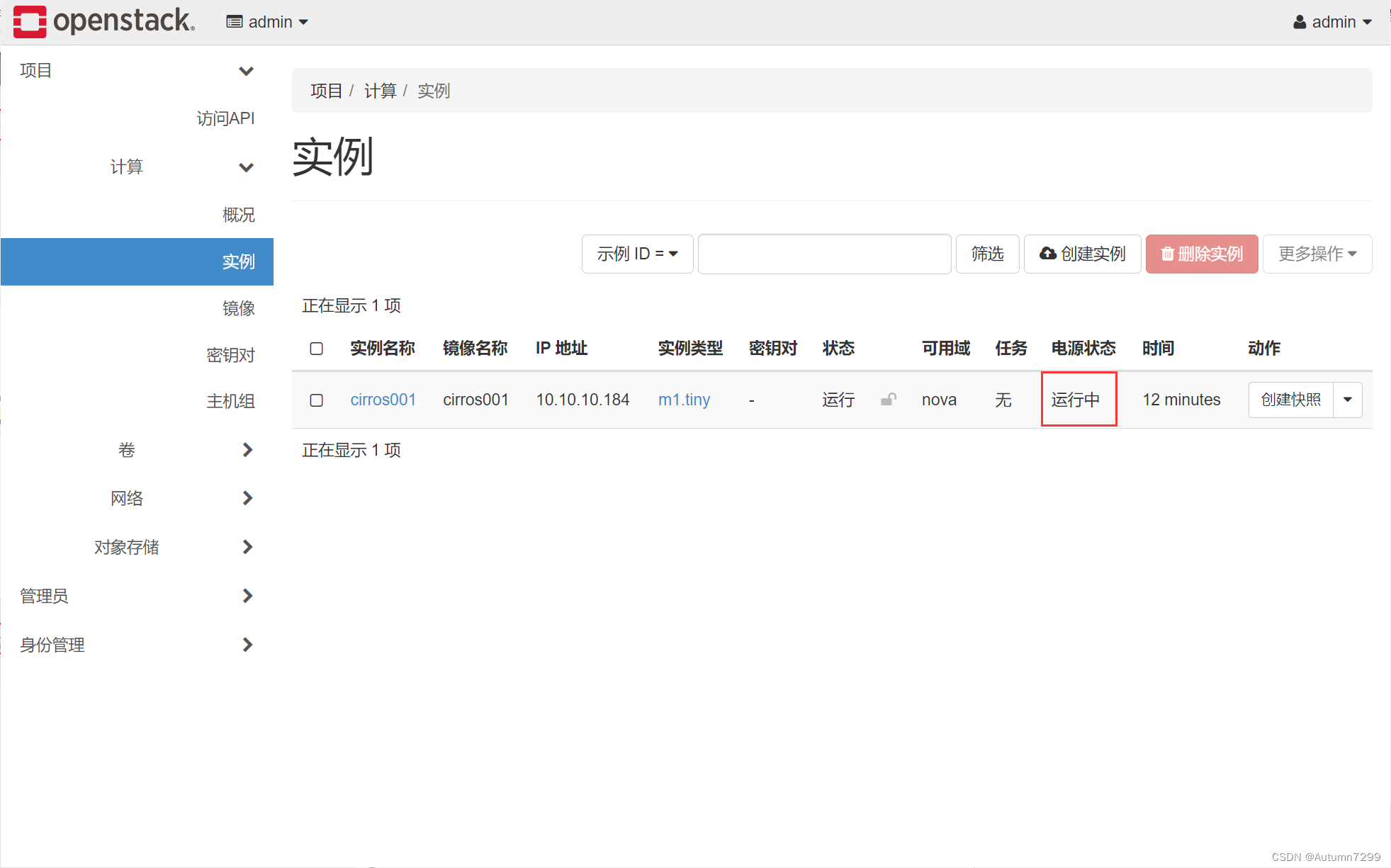This screenshot has width=1391, height=868.
Task: Select 实例 in the sidebar
Action: point(137,261)
